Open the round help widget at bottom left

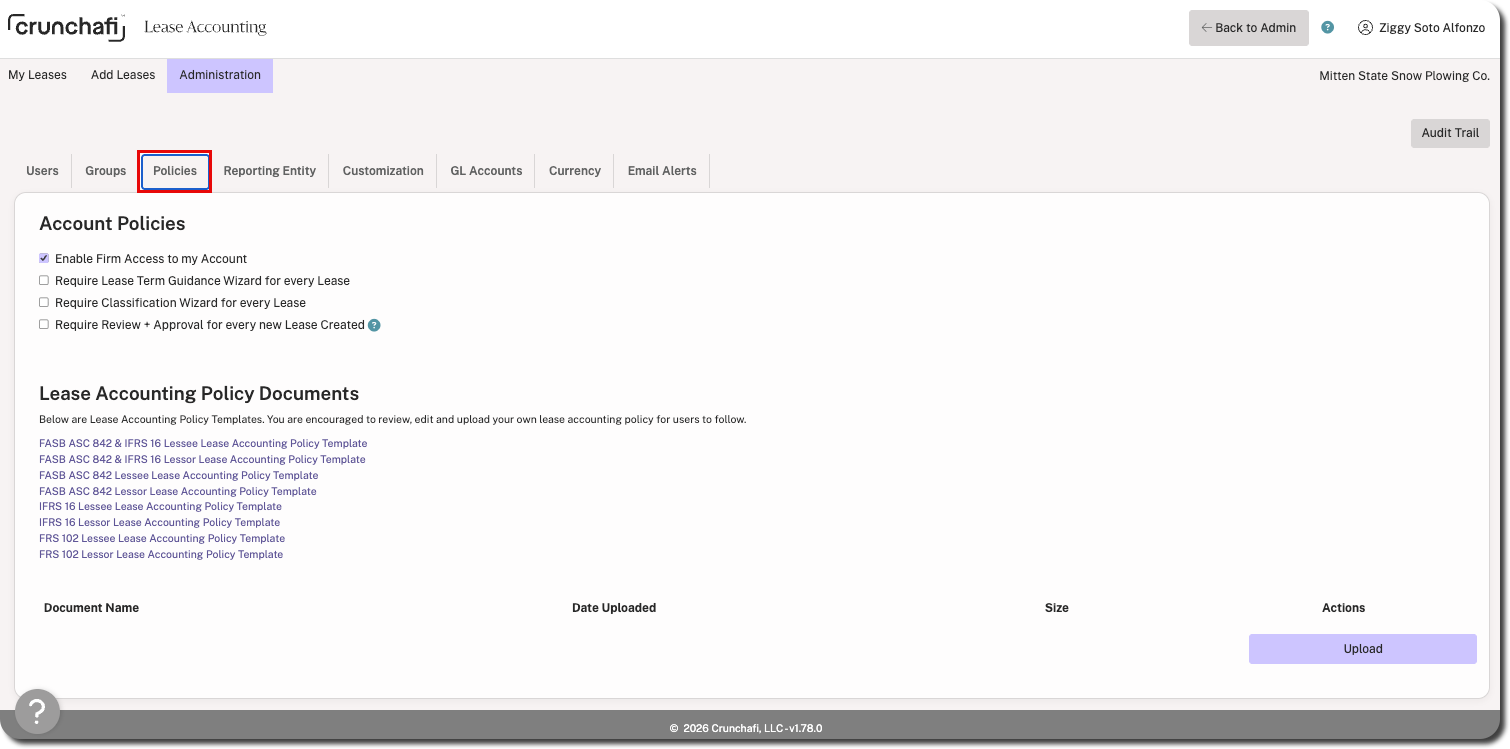coord(37,711)
